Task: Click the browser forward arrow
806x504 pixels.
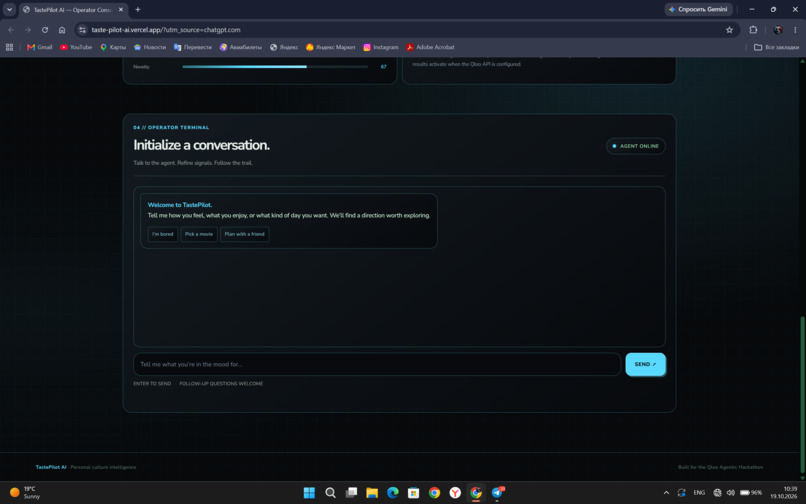Action: click(x=28, y=30)
